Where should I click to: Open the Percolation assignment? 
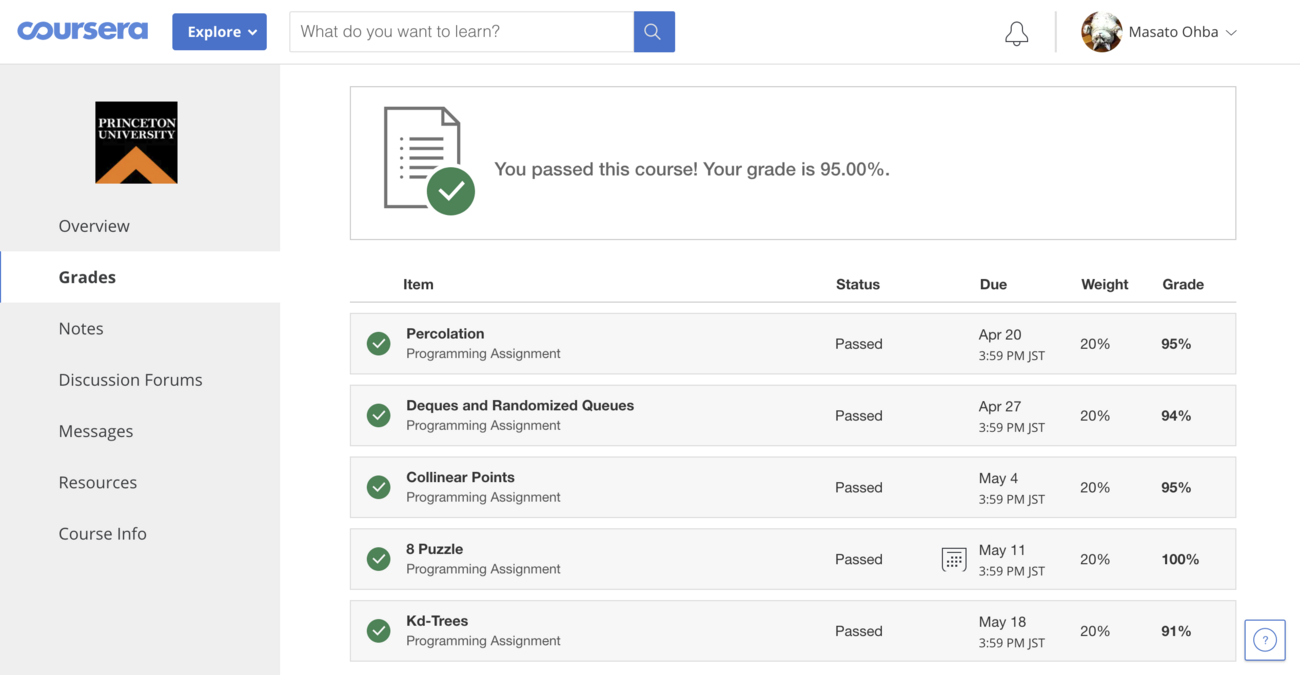tap(445, 334)
